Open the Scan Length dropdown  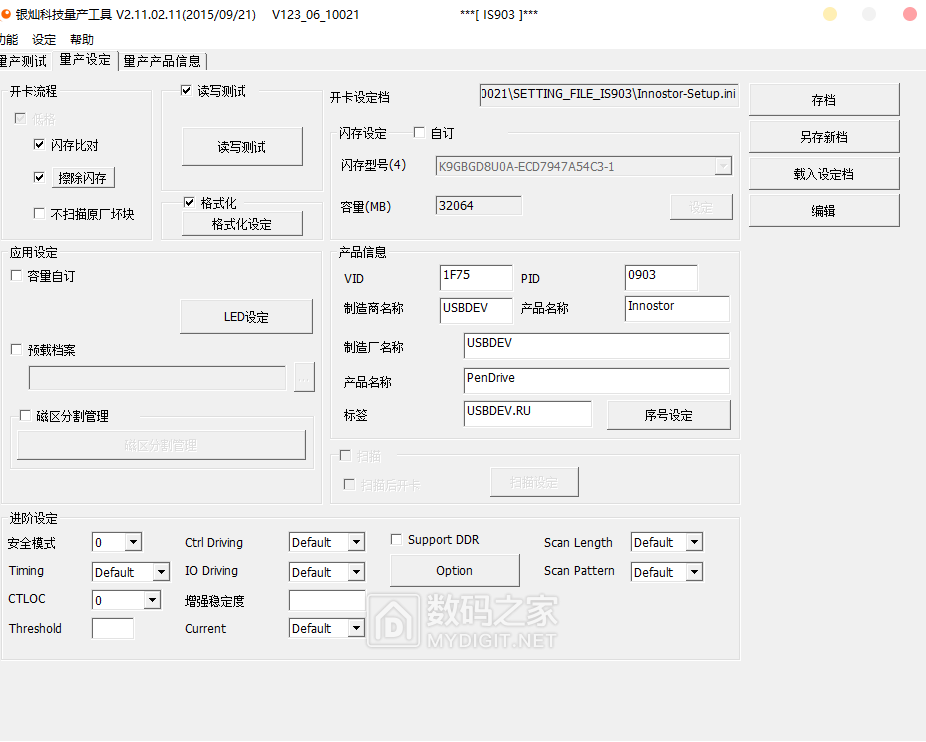click(694, 542)
